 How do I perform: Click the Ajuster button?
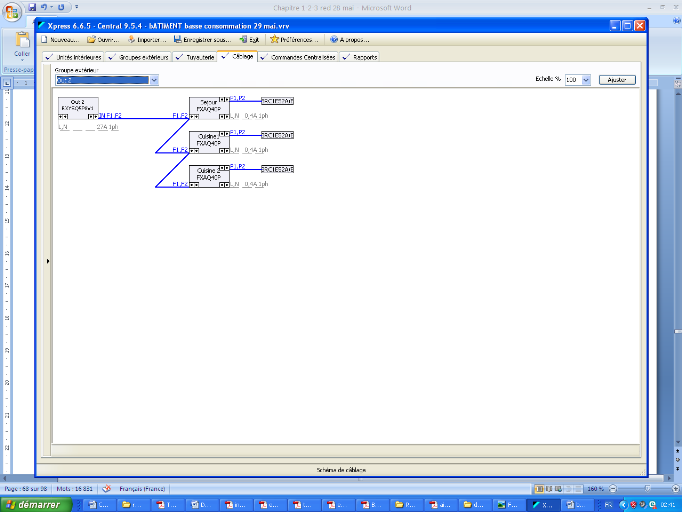click(x=616, y=79)
